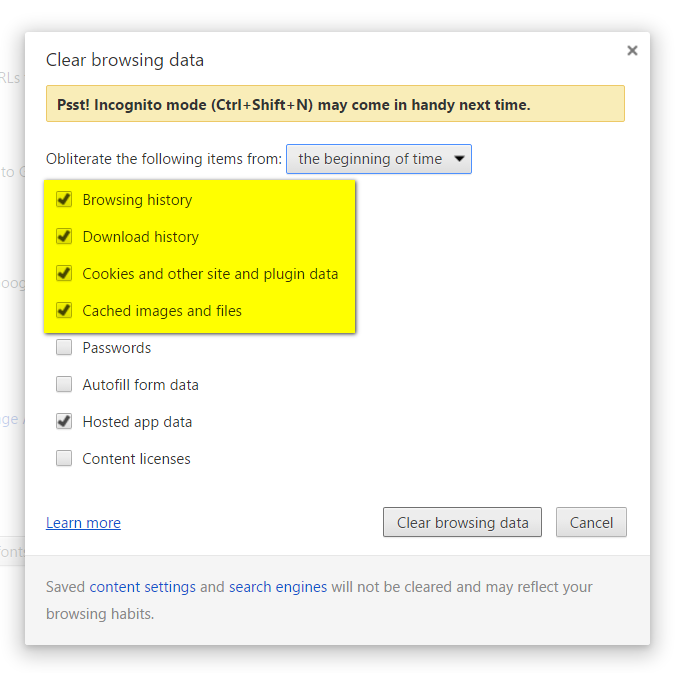Enable the Passwords checkbox
Viewport: 679px width, 673px height.
(x=64, y=348)
